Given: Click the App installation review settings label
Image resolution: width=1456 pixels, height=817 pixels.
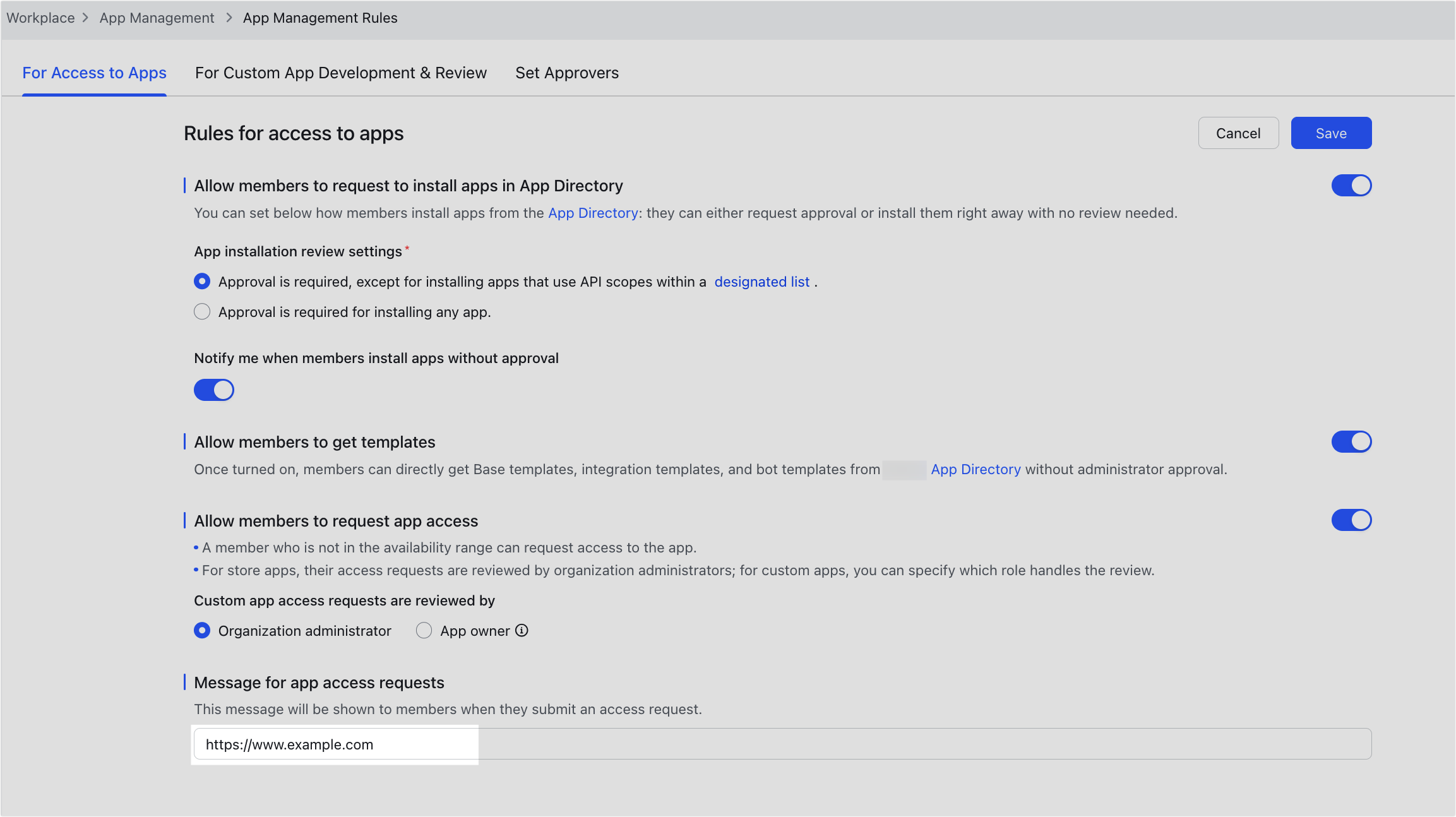Looking at the screenshot, I should (298, 251).
